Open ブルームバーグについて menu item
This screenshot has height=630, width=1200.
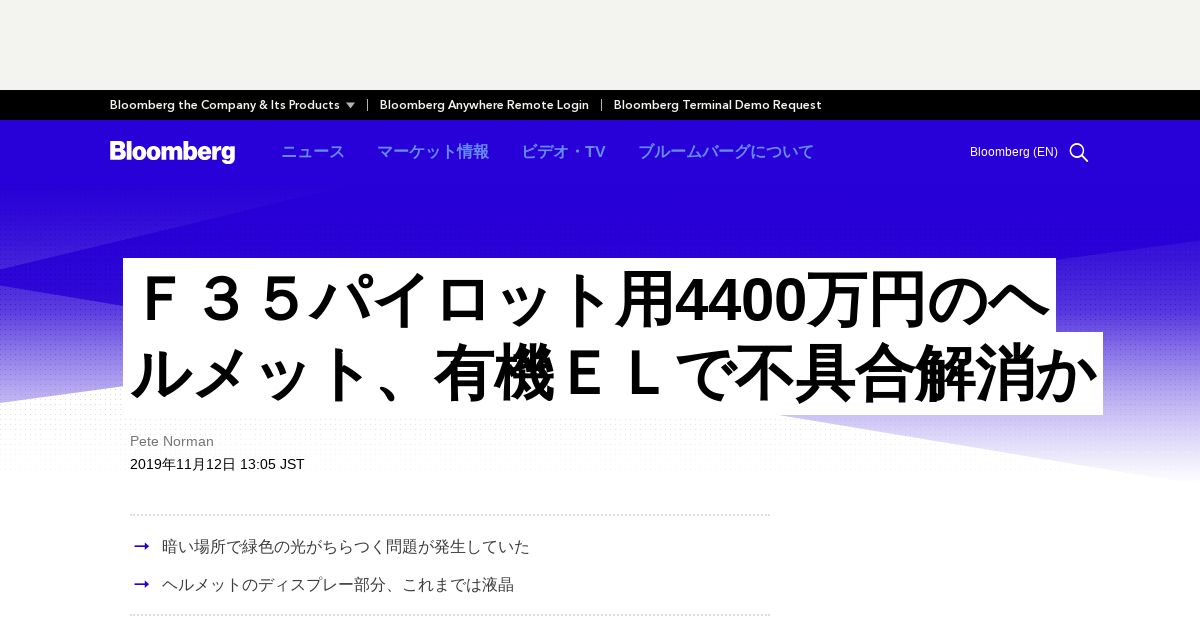click(726, 152)
